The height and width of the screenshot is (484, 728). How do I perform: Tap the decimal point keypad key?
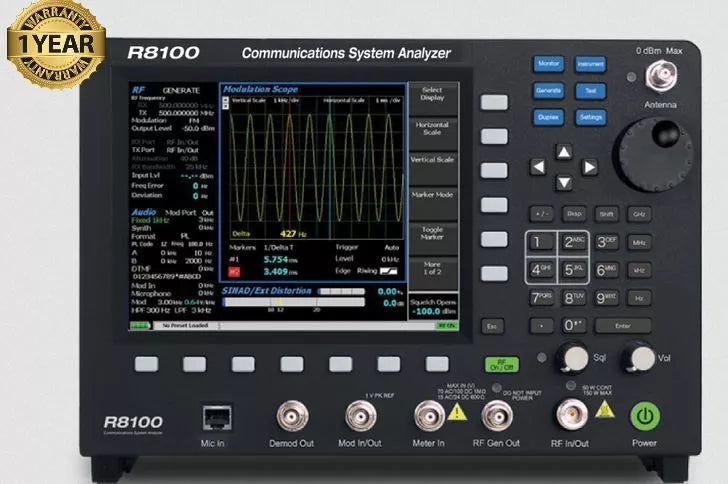pyautogui.click(x=541, y=326)
